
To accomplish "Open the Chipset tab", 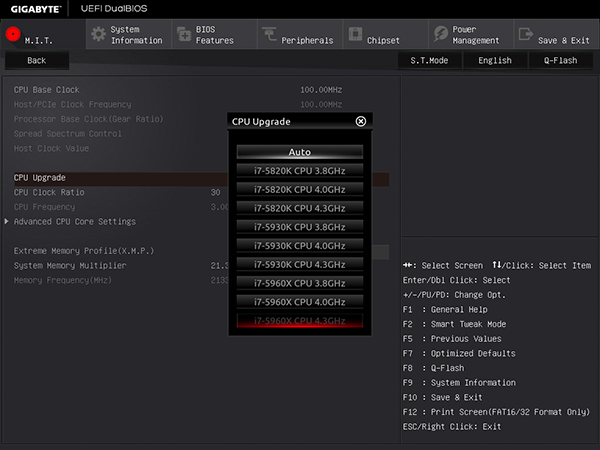I will coord(386,34).
